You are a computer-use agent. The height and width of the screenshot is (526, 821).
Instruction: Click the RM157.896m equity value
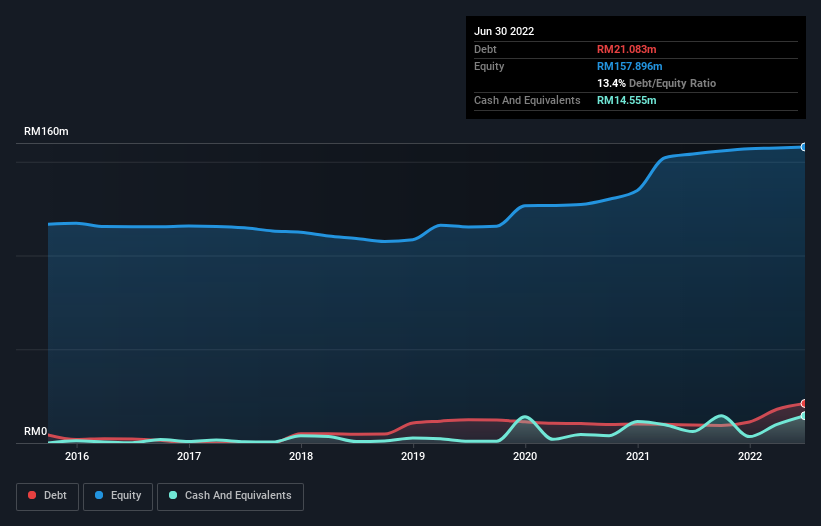click(x=629, y=66)
